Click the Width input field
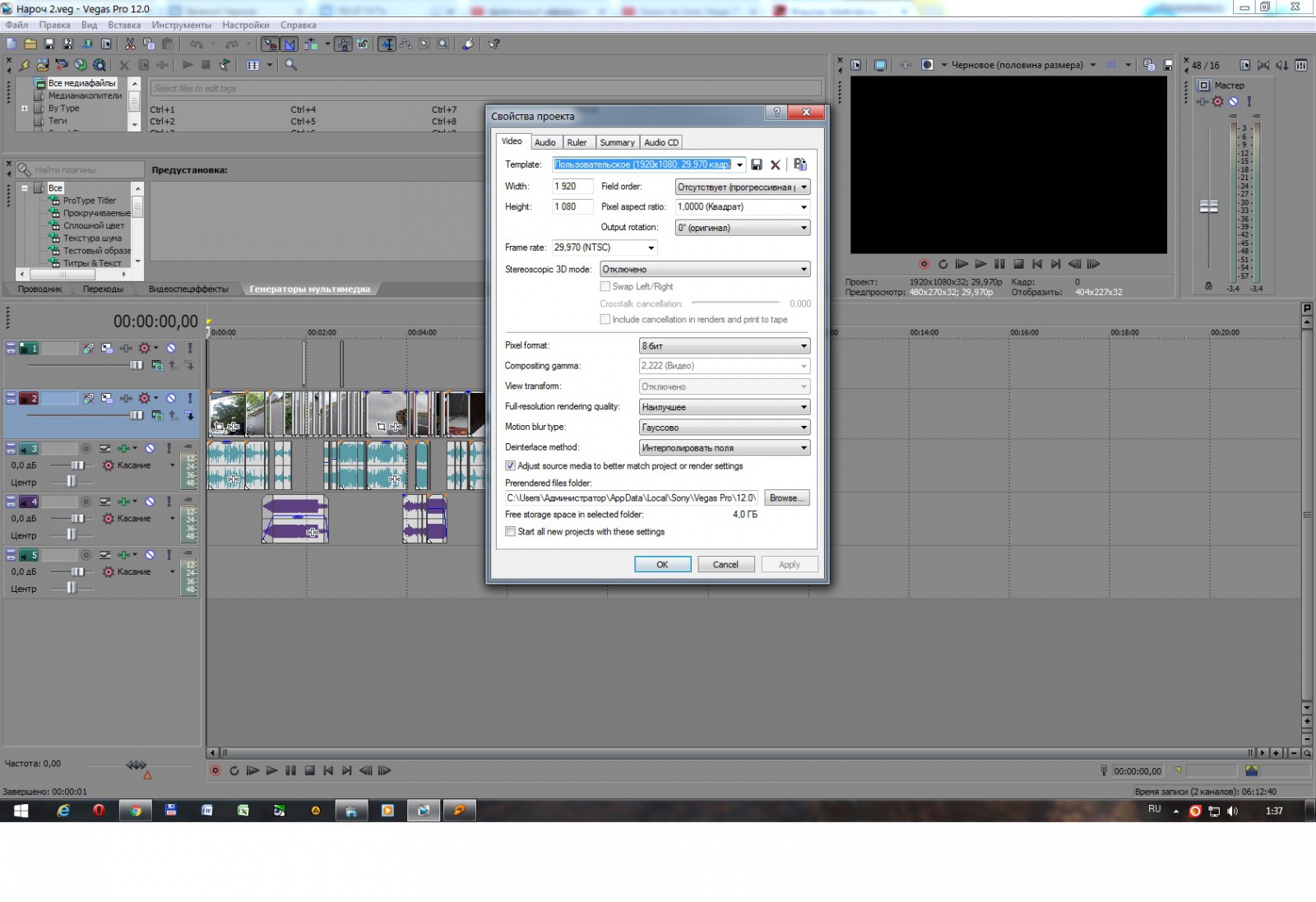Image resolution: width=1316 pixels, height=902 pixels. [572, 187]
